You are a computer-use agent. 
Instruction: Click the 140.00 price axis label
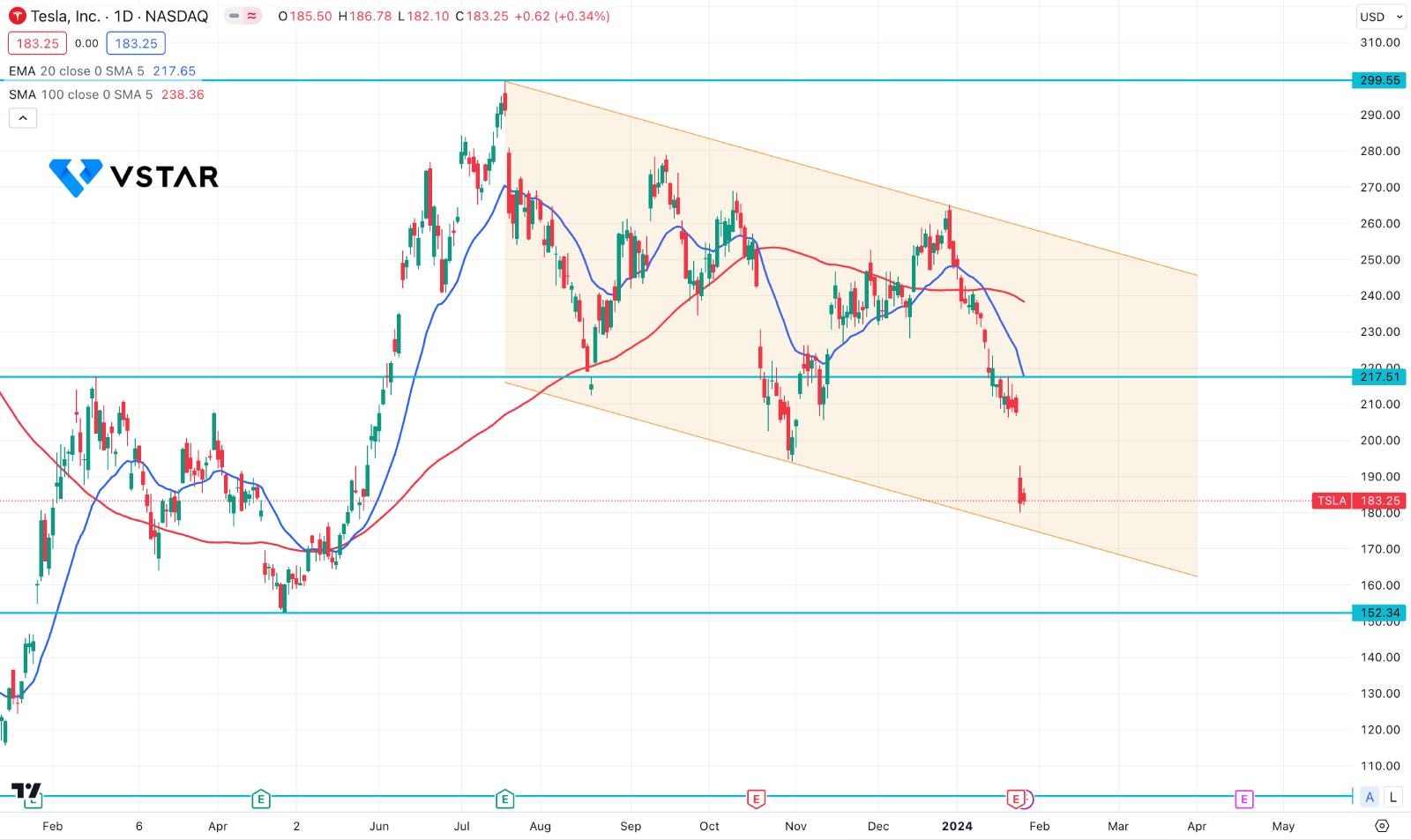pyautogui.click(x=1379, y=657)
